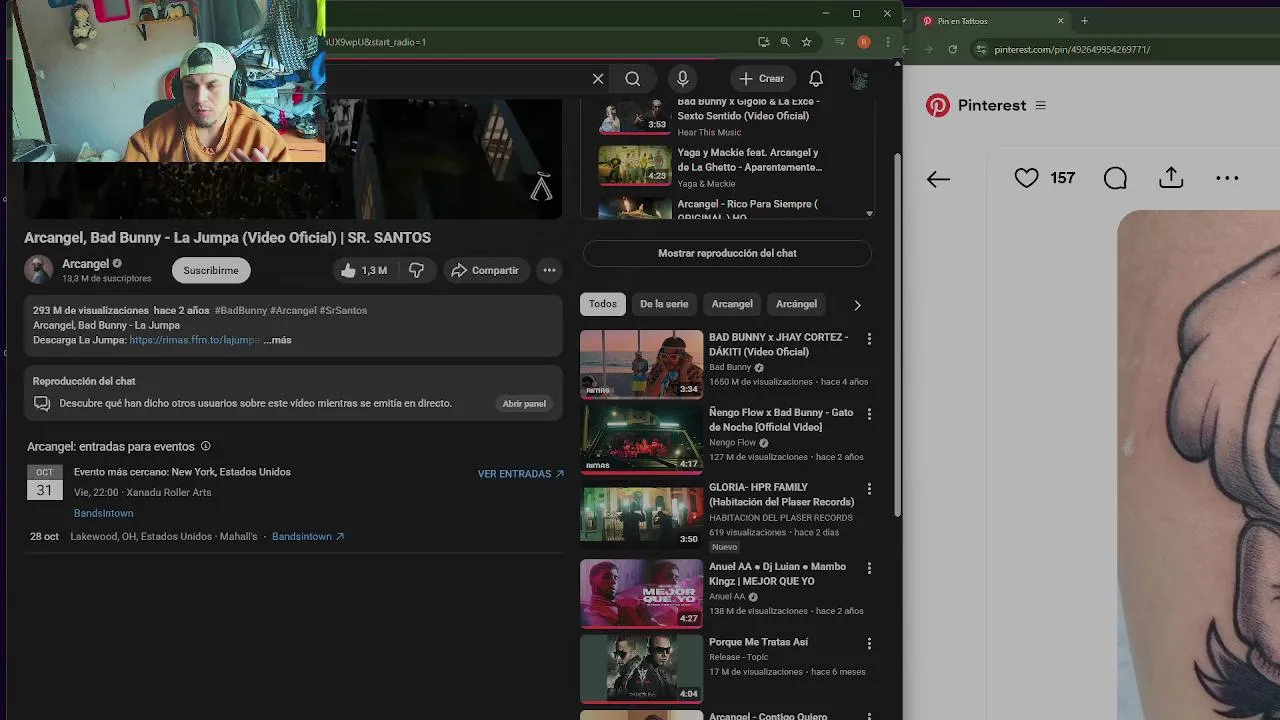Image resolution: width=1280 pixels, height=720 pixels.
Task: Clear the YouTube search box with the X
Action: pyautogui.click(x=598, y=79)
